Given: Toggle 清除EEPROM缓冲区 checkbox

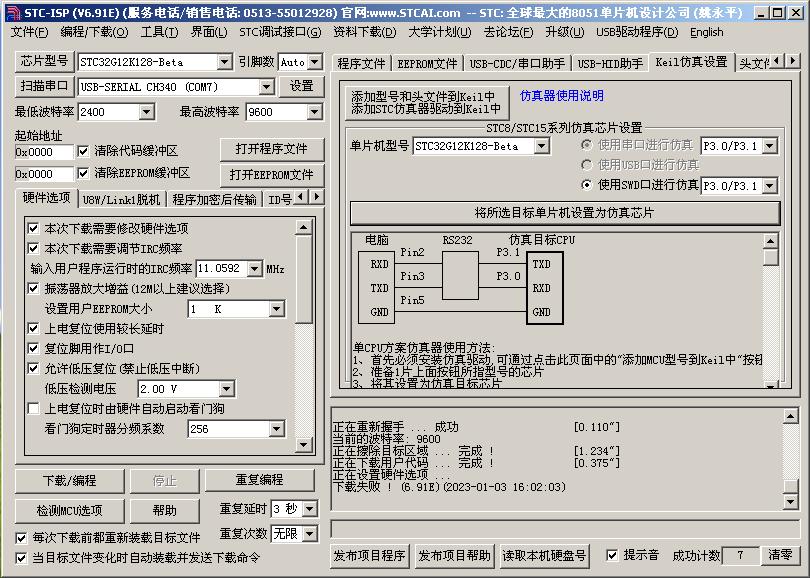Looking at the screenshot, I should pos(83,173).
